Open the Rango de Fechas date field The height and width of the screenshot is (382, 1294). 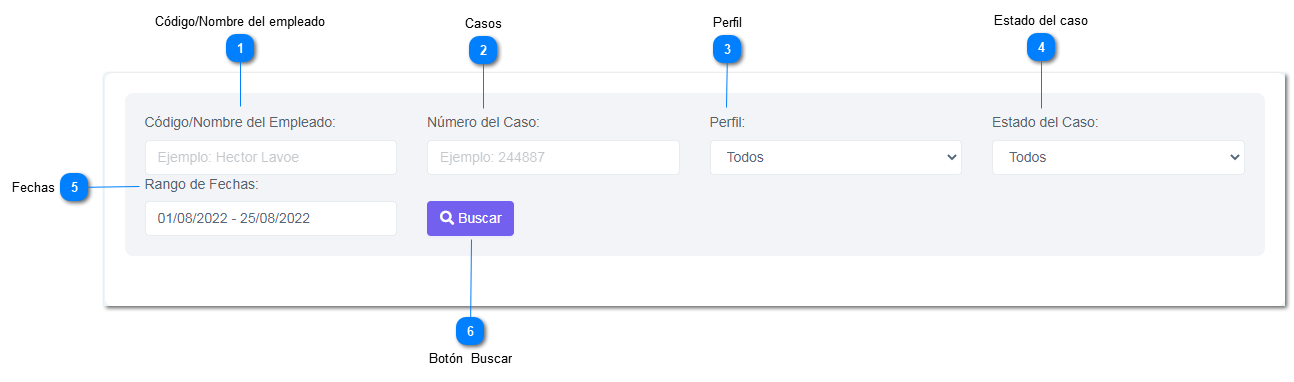[271, 218]
